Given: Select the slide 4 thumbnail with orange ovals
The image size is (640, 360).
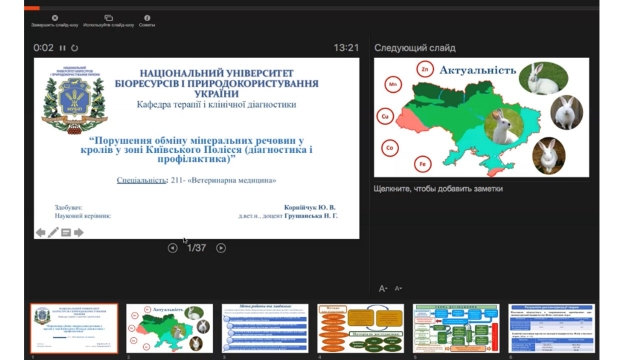Looking at the screenshot, I should (x=360, y=328).
